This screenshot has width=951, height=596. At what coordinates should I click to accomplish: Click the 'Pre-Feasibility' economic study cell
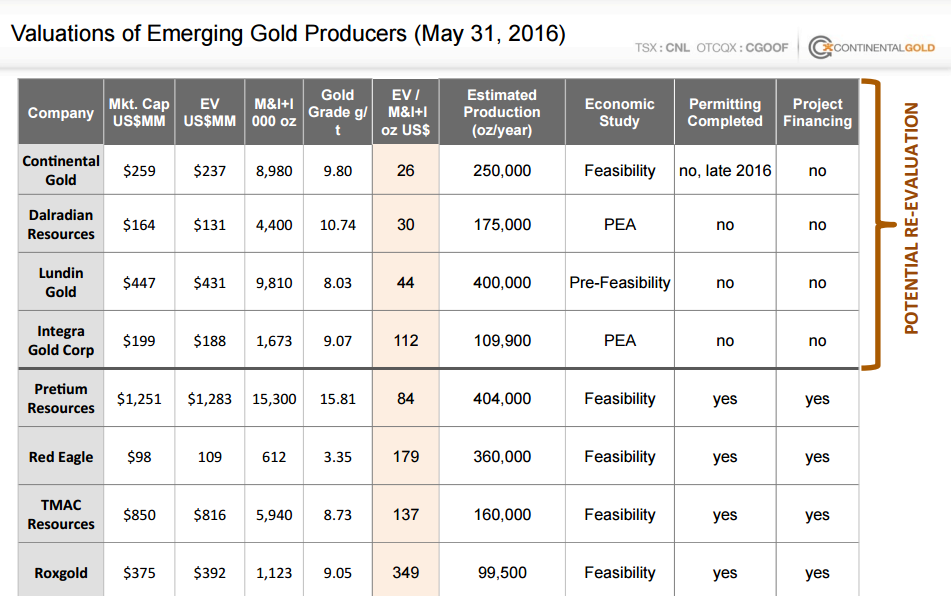[x=619, y=283]
